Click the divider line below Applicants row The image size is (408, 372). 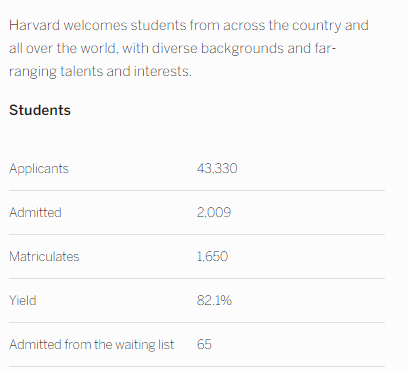(197, 191)
